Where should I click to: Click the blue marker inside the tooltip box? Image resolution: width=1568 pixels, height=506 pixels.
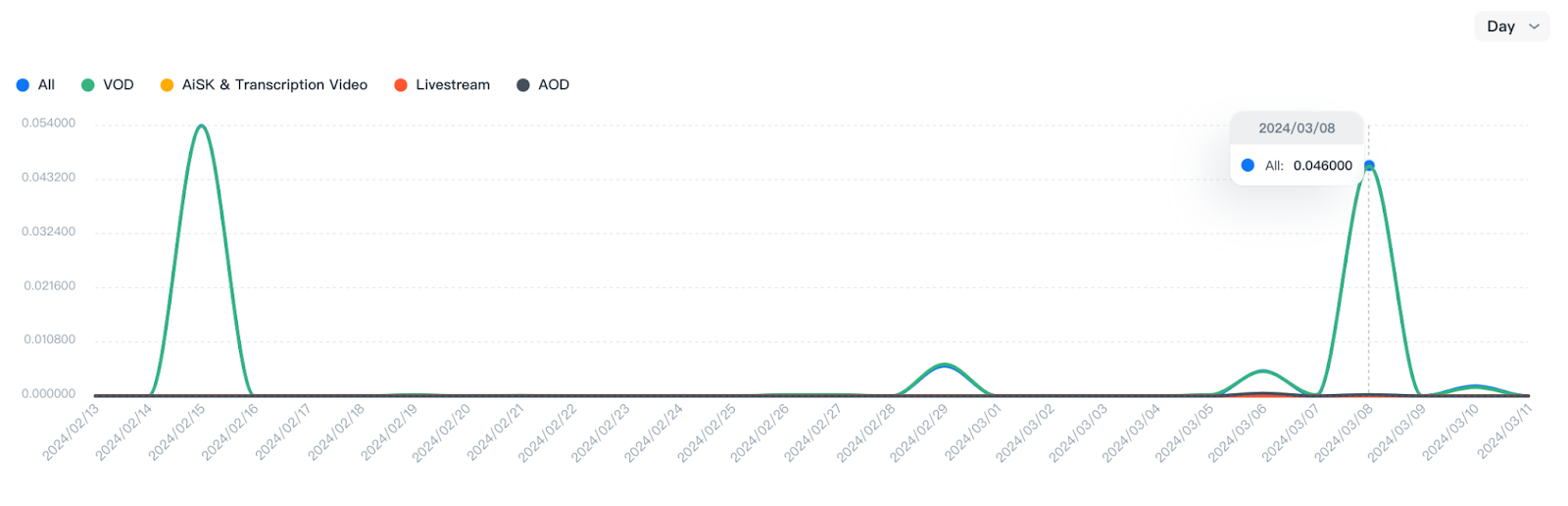[x=1248, y=166]
